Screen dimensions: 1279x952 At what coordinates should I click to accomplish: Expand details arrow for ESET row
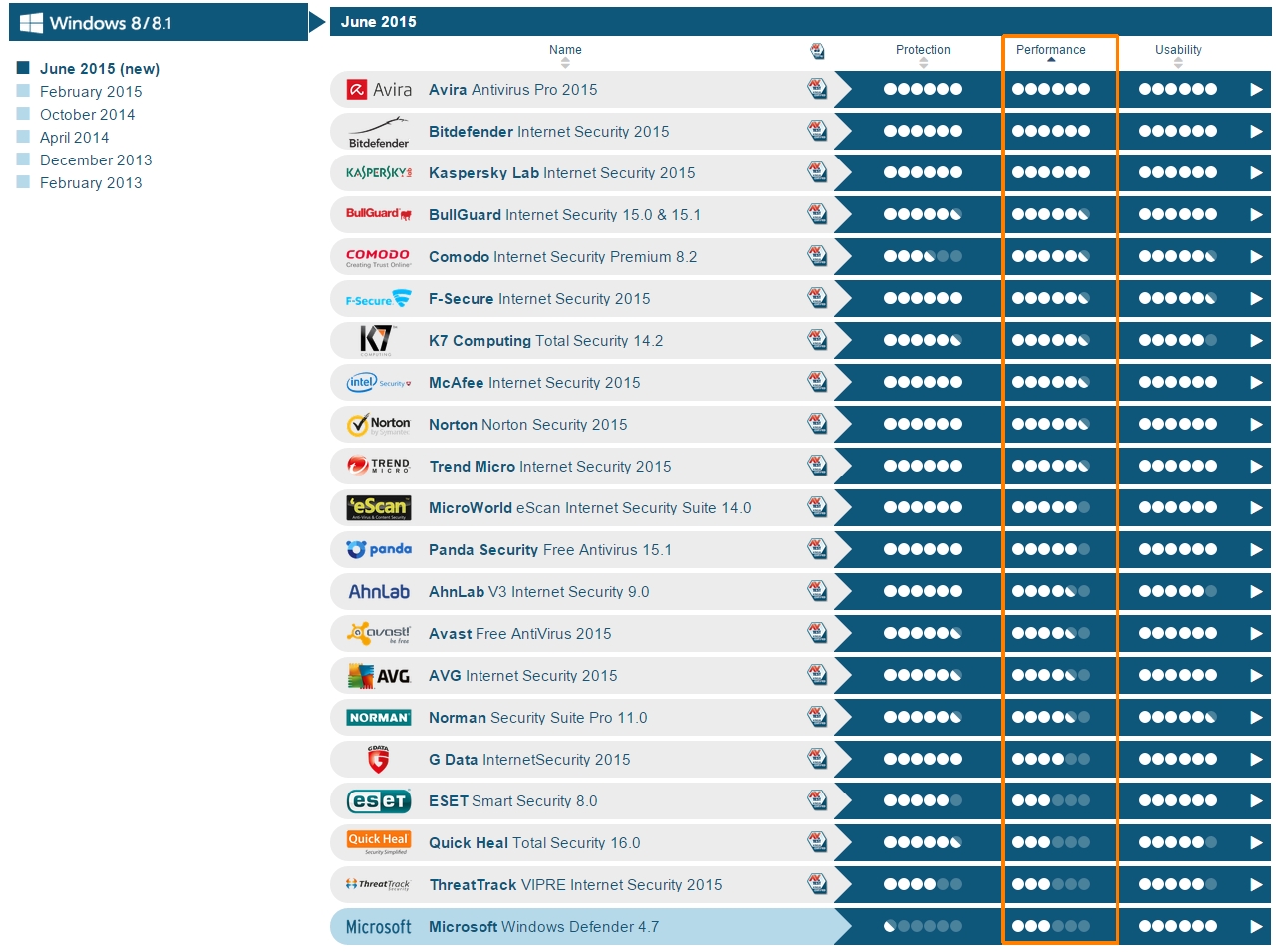click(1256, 801)
